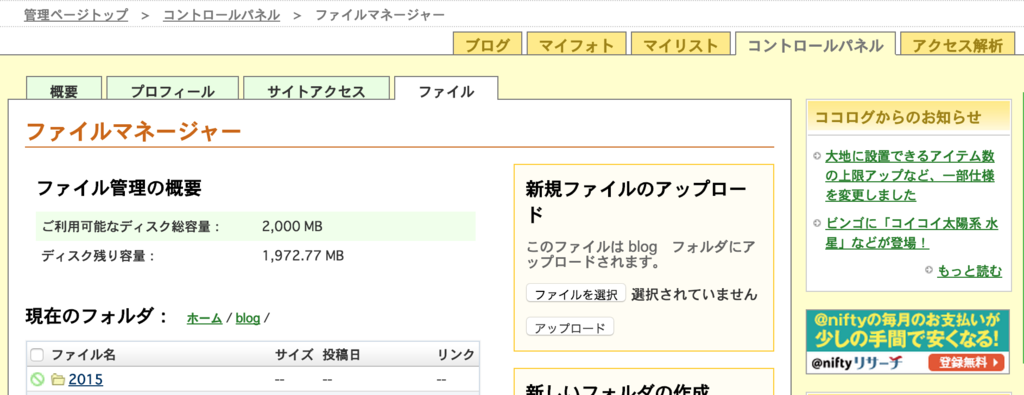This screenshot has height=395, width=1024.
Task: Toggle the select-all checkbox in file table header
Action: point(37,355)
